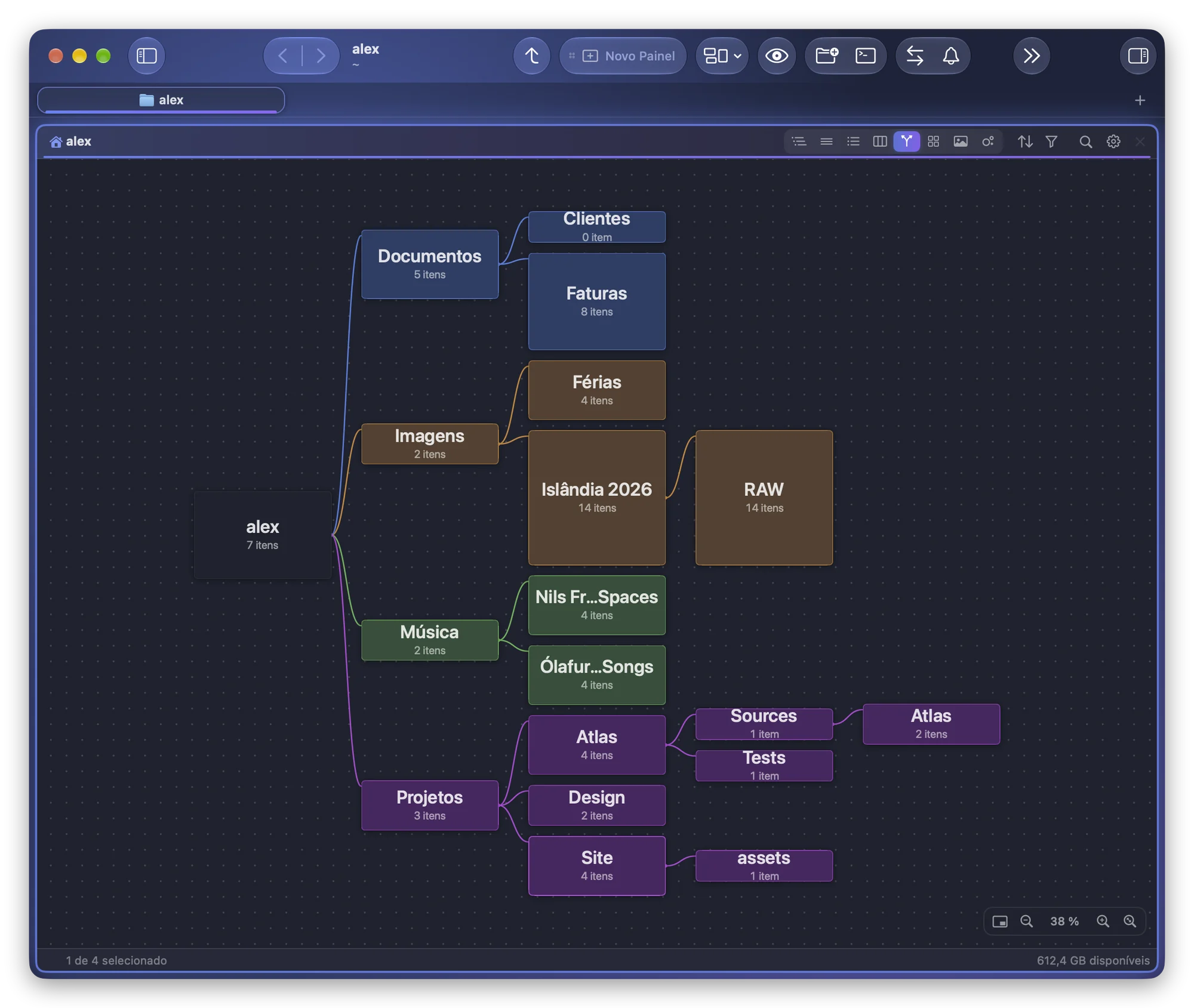
Task: Toggle the minimap overview
Action: [1000, 921]
